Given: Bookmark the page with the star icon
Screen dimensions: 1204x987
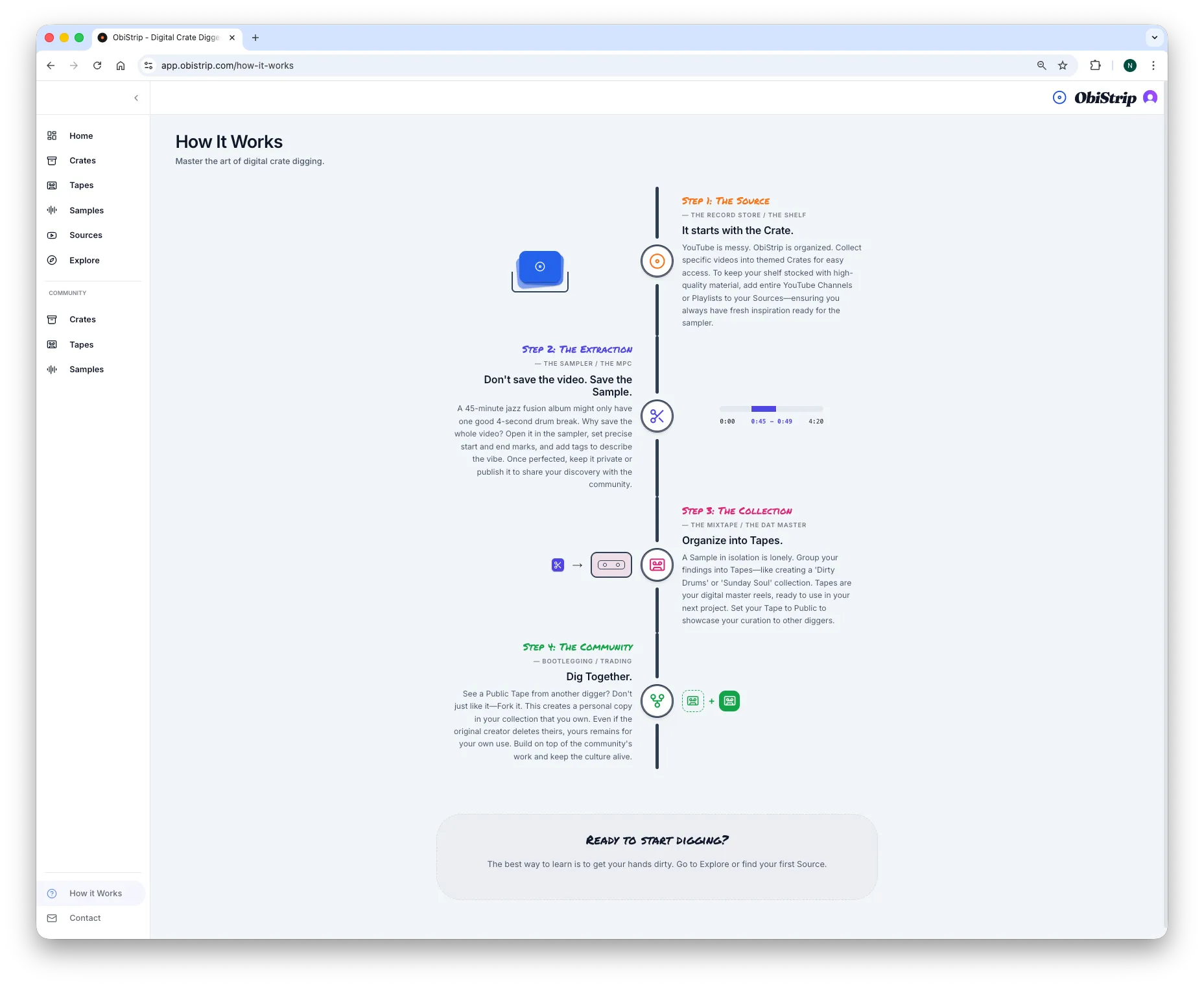Looking at the screenshot, I should pyautogui.click(x=1062, y=65).
